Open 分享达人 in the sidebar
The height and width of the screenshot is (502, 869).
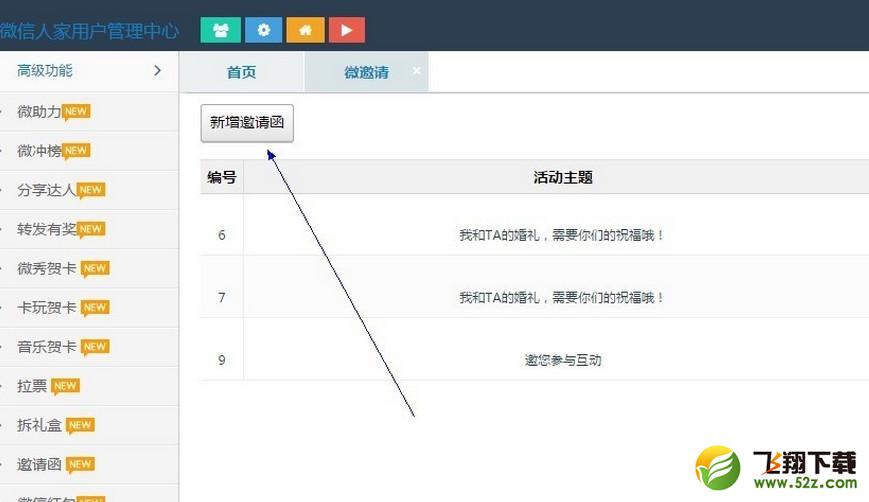46,190
